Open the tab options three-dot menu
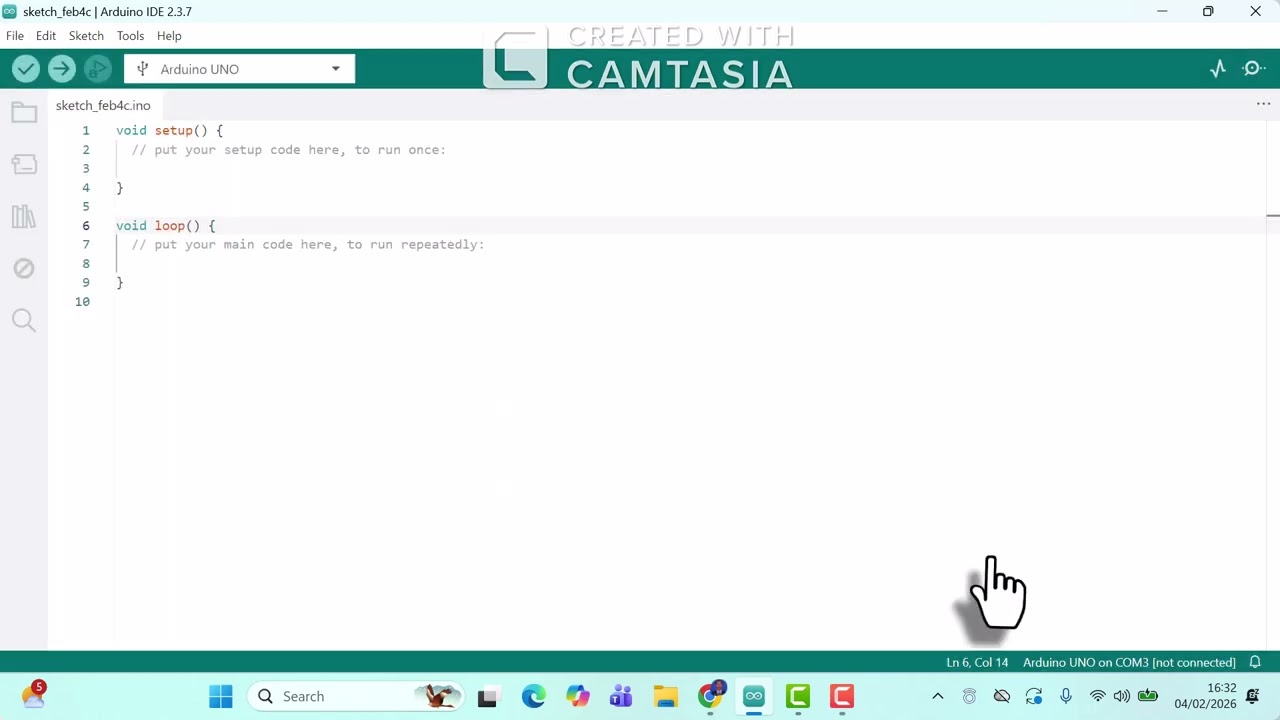The image size is (1280, 720). 1263,104
